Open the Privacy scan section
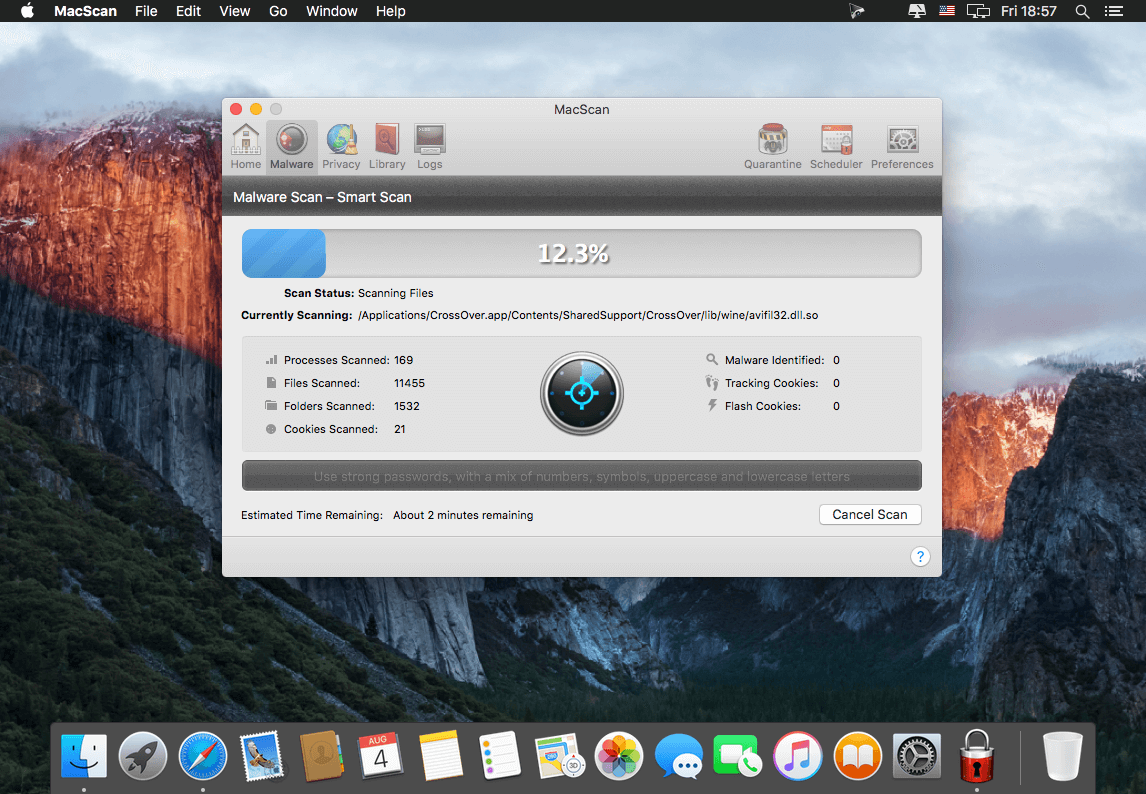 pyautogui.click(x=341, y=146)
